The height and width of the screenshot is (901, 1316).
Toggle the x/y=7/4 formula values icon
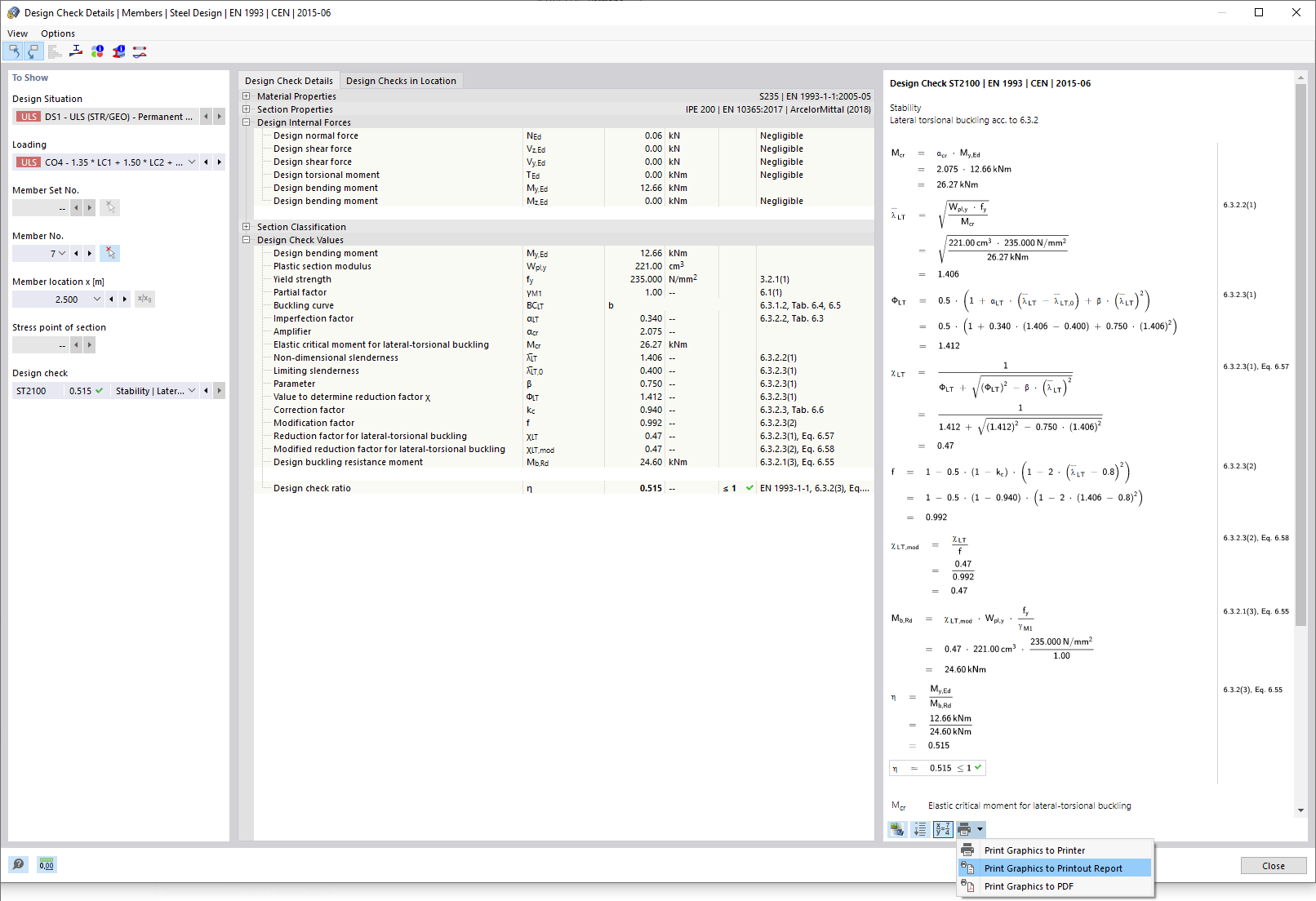[943, 829]
